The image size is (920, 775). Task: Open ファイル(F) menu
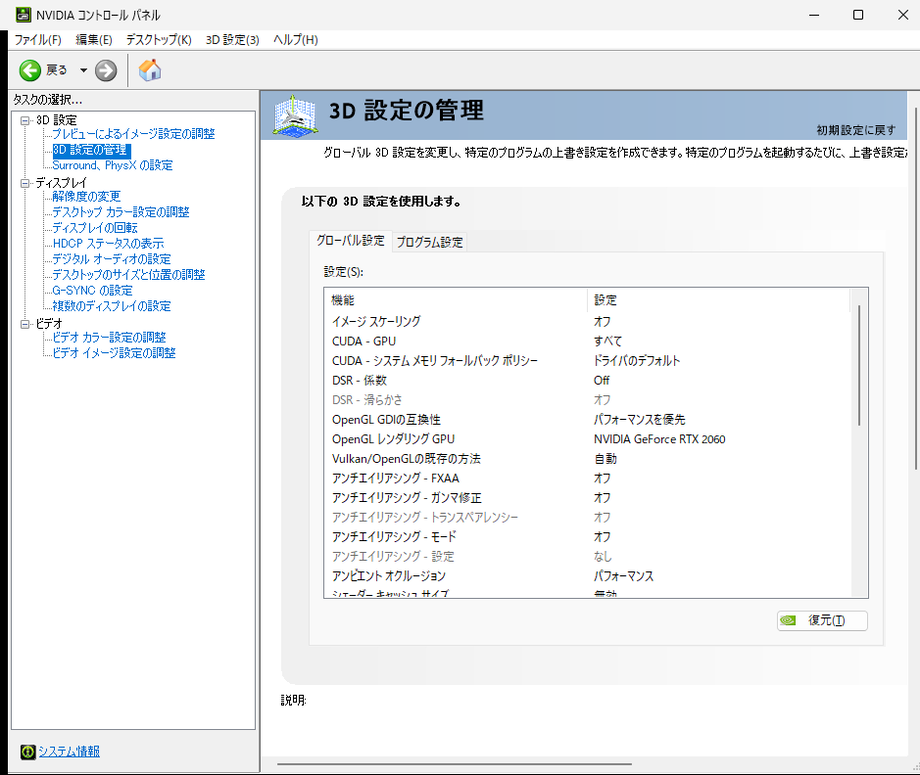tap(38, 40)
